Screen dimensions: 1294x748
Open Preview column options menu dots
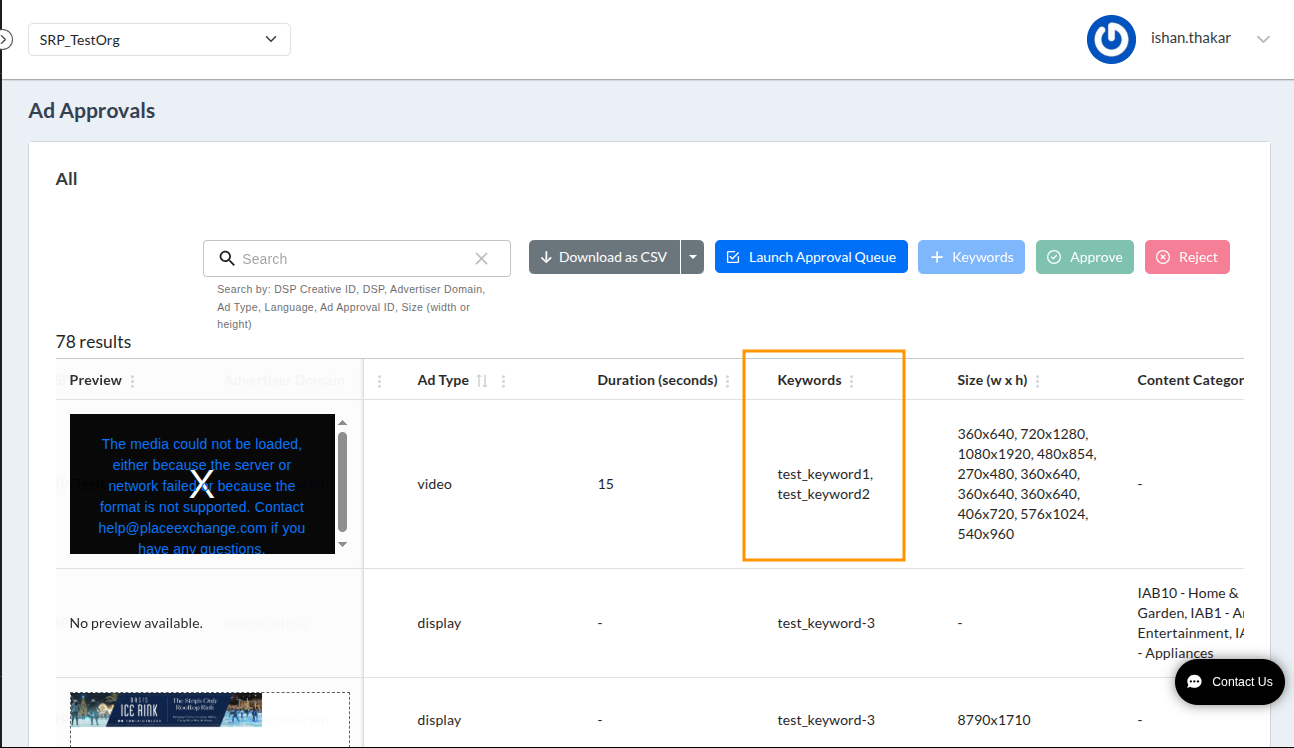(132, 381)
